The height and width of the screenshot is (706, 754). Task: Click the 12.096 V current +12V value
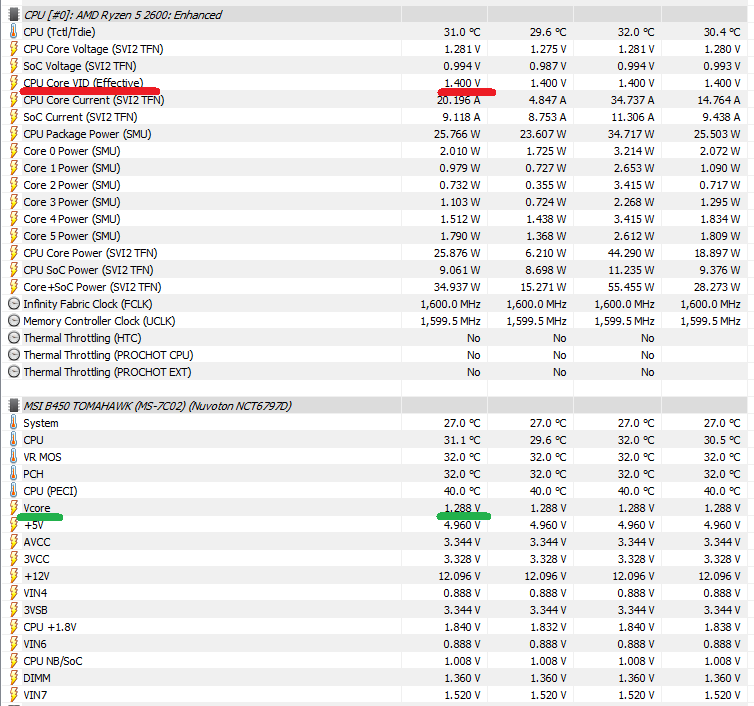pos(459,576)
